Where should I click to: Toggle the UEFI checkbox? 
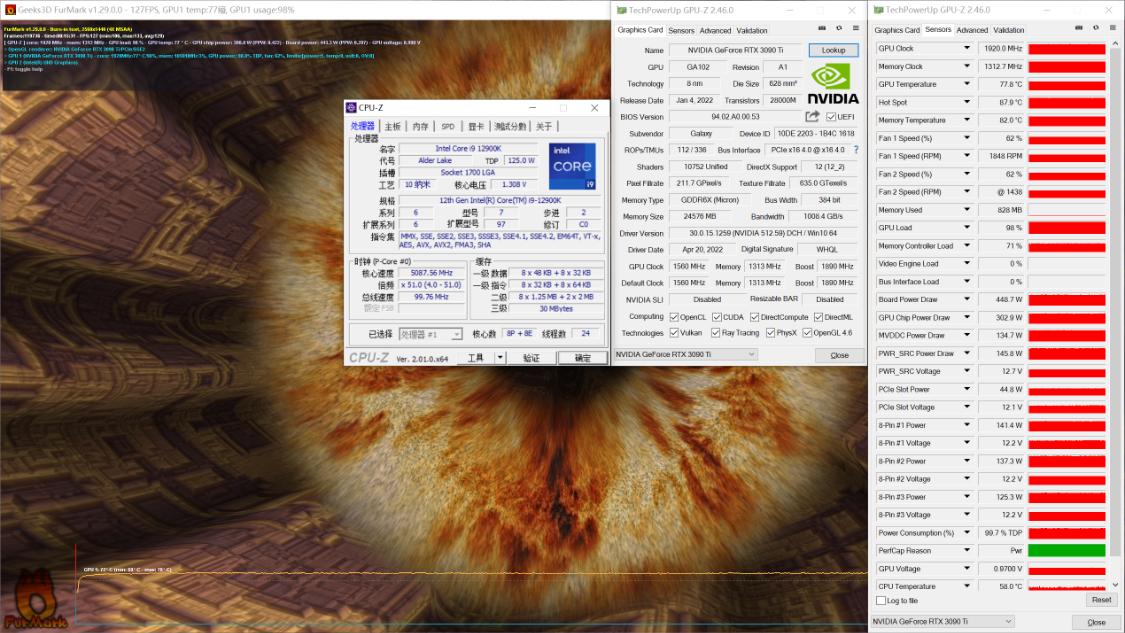(831, 117)
